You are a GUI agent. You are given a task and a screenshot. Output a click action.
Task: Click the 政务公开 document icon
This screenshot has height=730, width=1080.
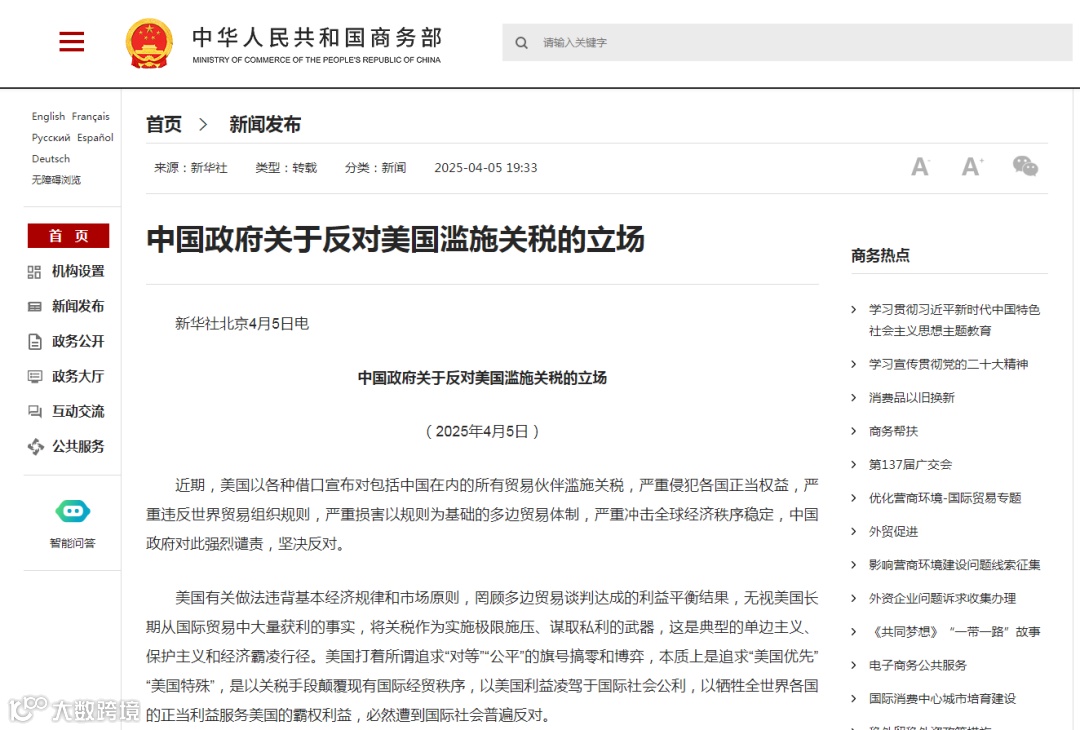[x=34, y=342]
